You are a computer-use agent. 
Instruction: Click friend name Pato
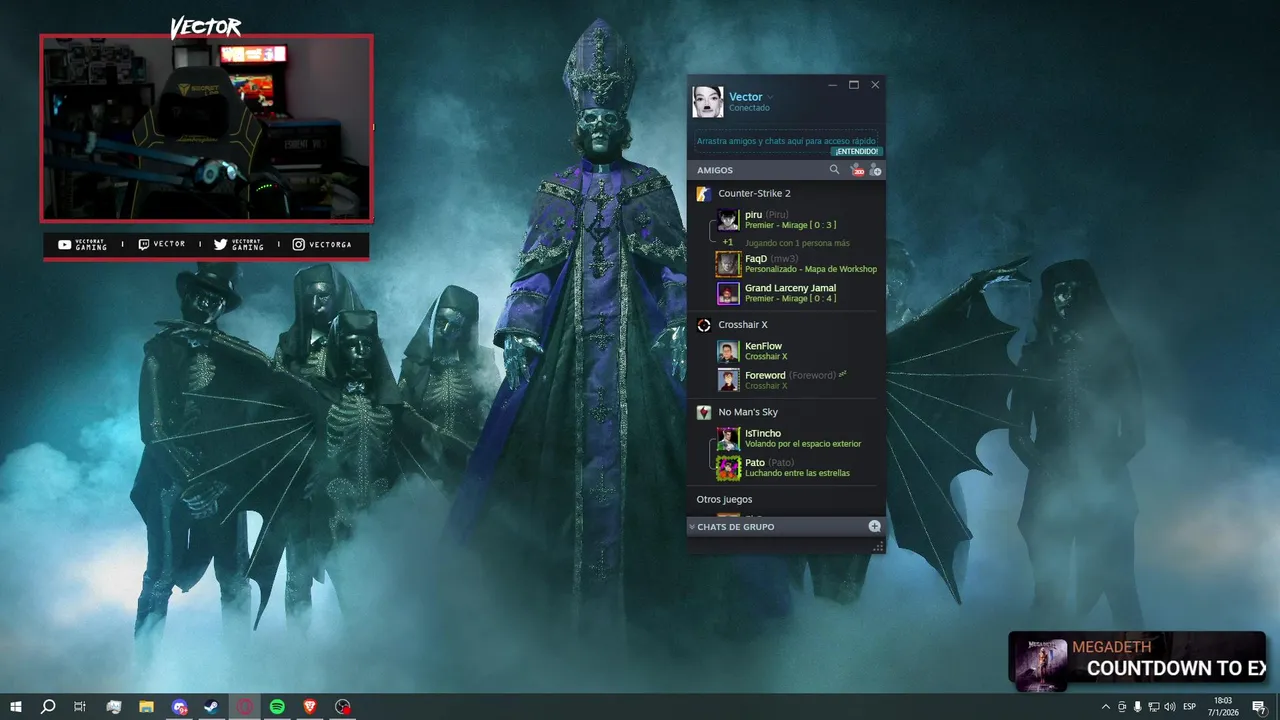[755, 462]
